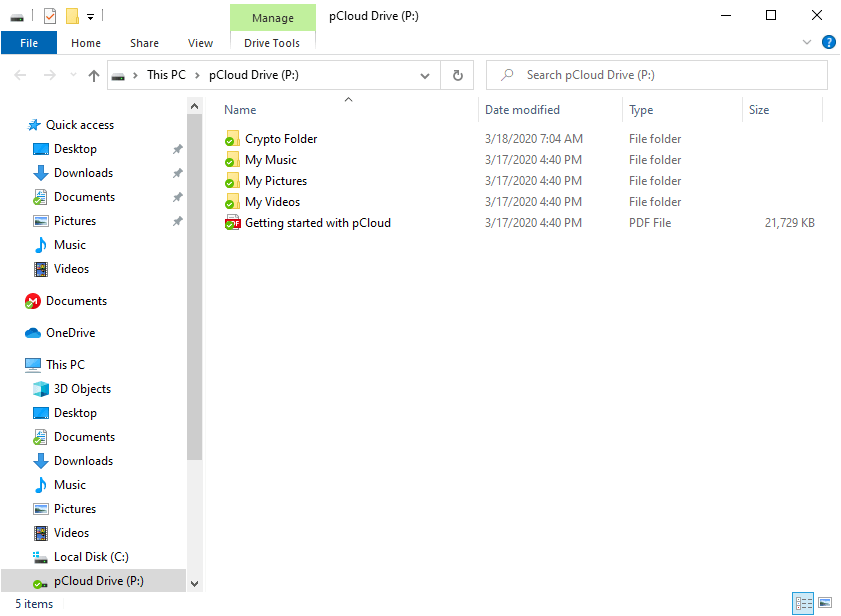Select This PC in the navigation pane

click(x=65, y=365)
